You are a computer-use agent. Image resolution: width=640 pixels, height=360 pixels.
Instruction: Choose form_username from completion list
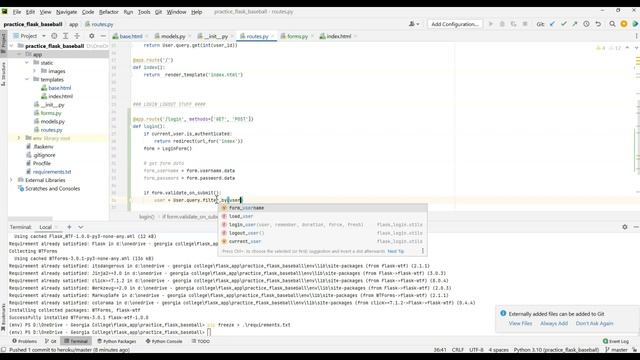322,208
